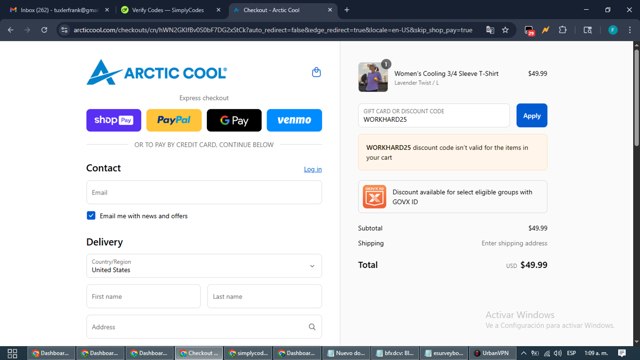Toggle Email me with news and offers
This screenshot has height=360, width=640.
[x=91, y=216]
